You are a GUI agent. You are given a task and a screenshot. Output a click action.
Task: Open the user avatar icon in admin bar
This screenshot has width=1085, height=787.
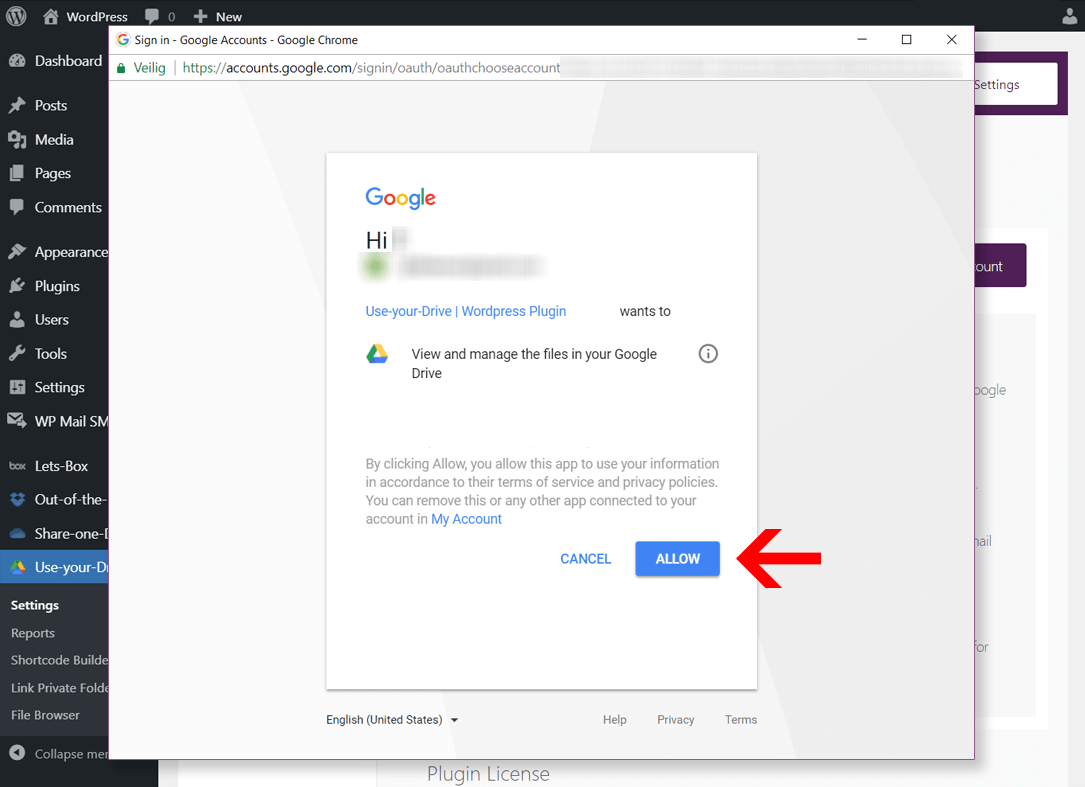1070,16
